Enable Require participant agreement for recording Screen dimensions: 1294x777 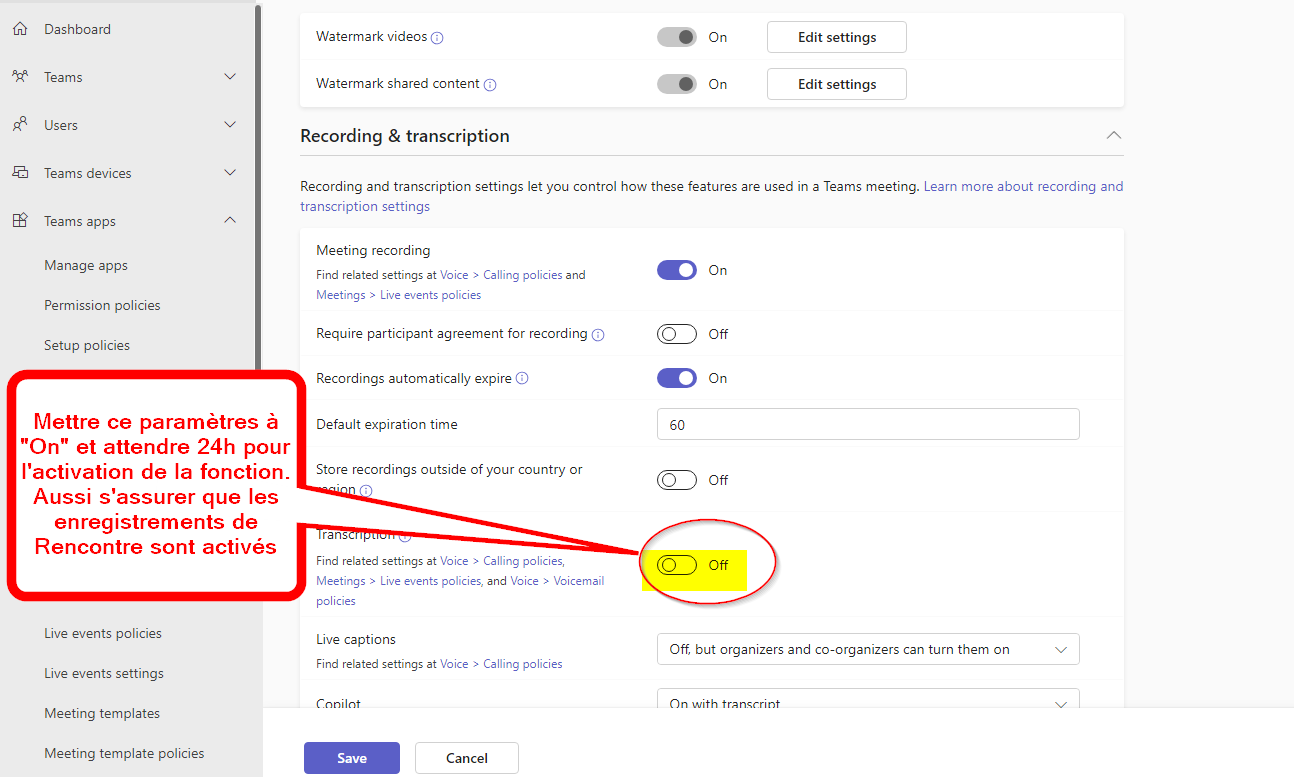tap(677, 334)
